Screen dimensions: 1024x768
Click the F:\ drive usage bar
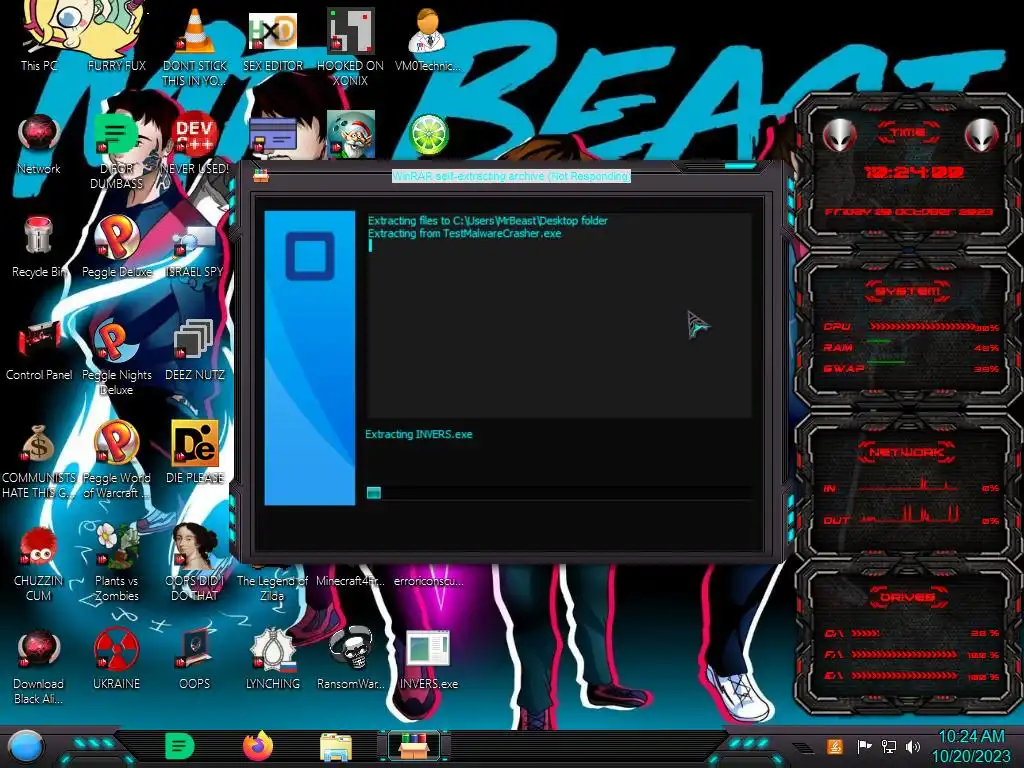click(904, 654)
